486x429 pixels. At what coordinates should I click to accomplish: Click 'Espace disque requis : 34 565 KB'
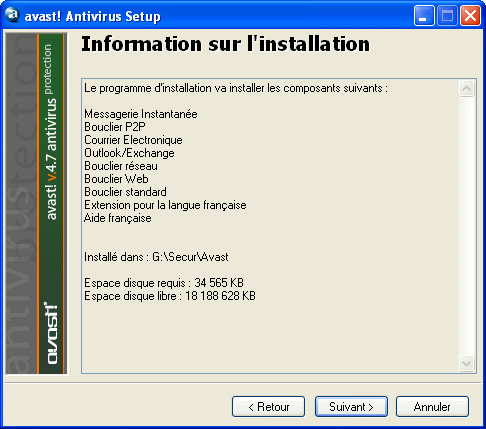(164, 283)
